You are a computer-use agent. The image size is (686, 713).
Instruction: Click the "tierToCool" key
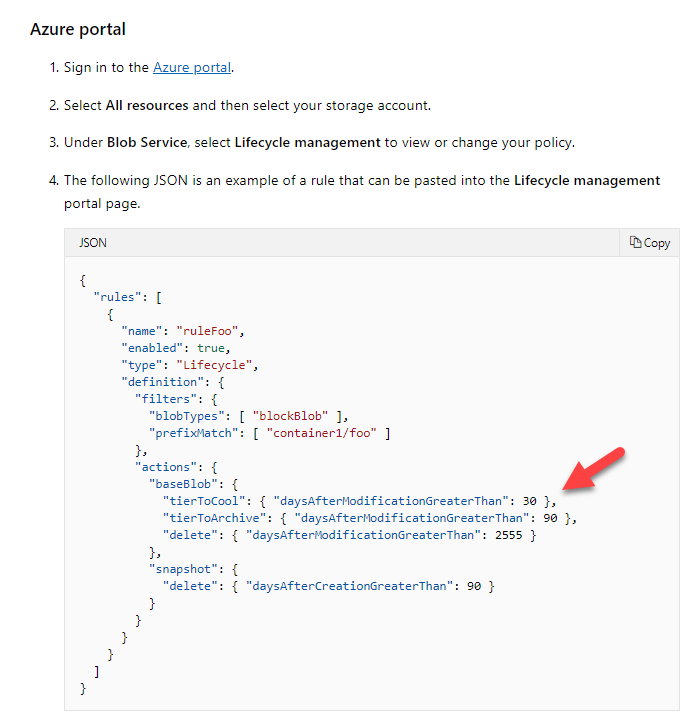[x=204, y=502]
